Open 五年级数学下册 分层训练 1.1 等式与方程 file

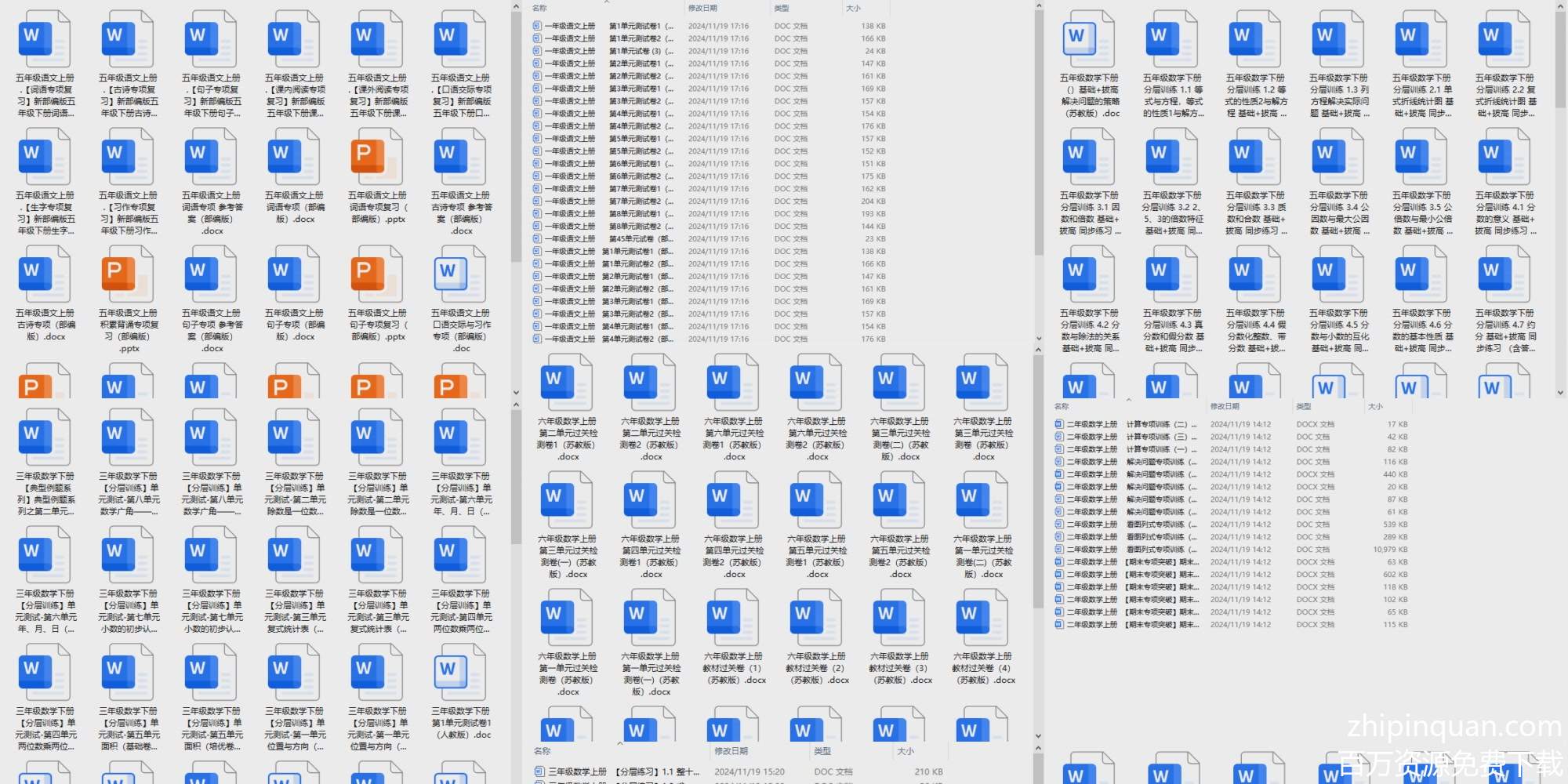pyautogui.click(x=1172, y=40)
